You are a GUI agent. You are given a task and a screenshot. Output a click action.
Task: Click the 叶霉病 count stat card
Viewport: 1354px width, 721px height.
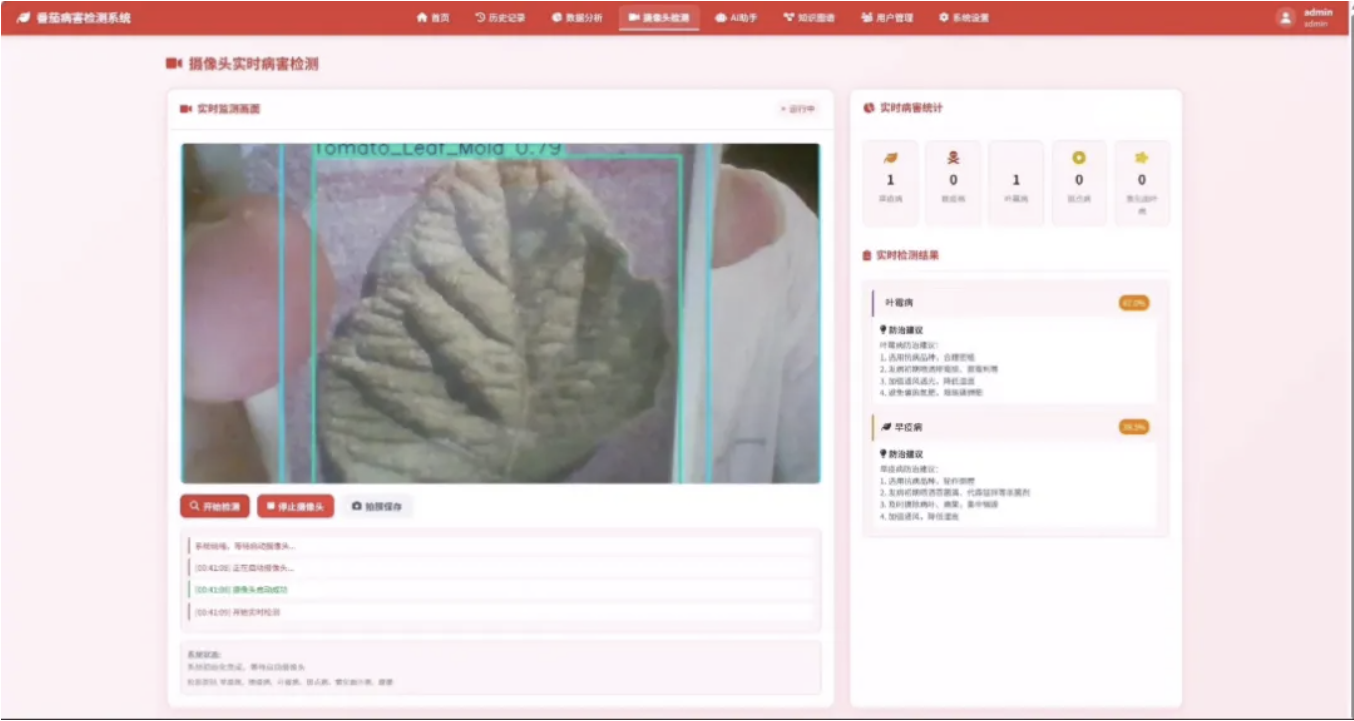tap(1016, 183)
